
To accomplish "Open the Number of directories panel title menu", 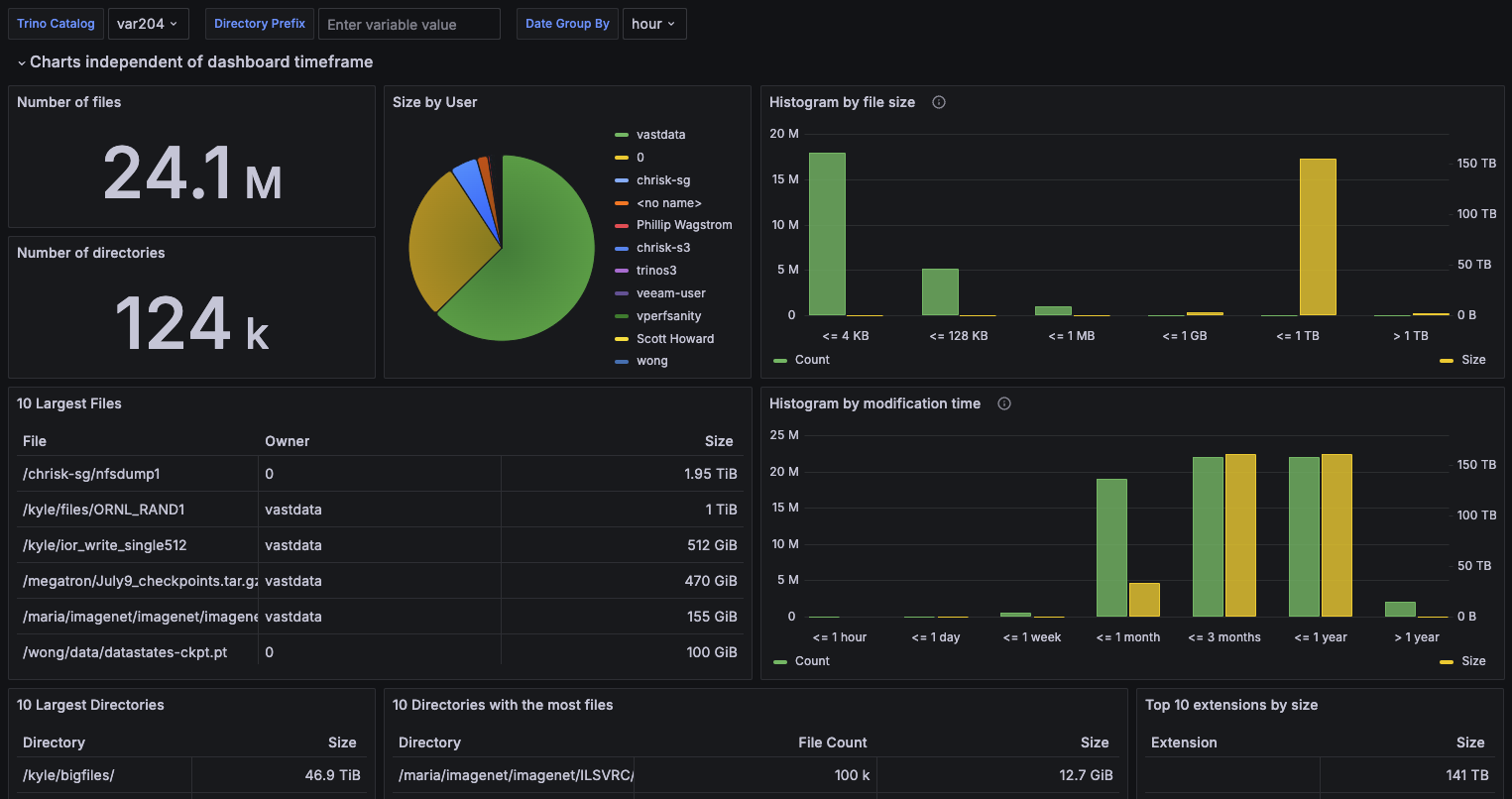I will tap(91, 253).
